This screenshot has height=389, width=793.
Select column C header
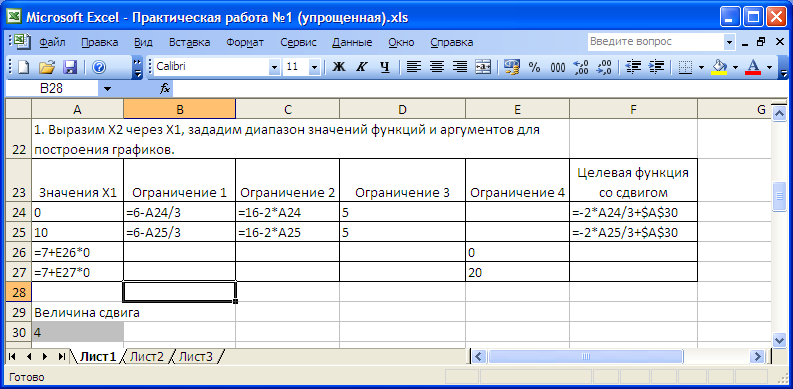287,109
